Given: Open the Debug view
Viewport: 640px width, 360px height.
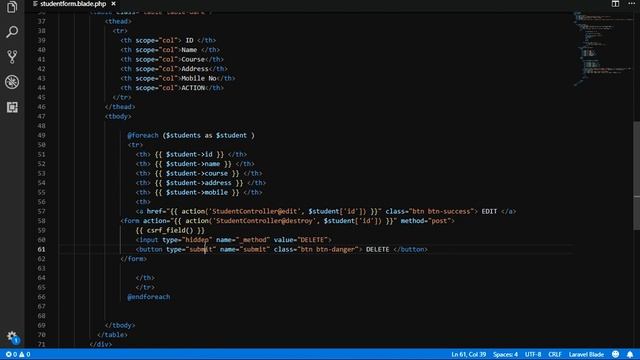Looking at the screenshot, I should pyautogui.click(x=12, y=82).
